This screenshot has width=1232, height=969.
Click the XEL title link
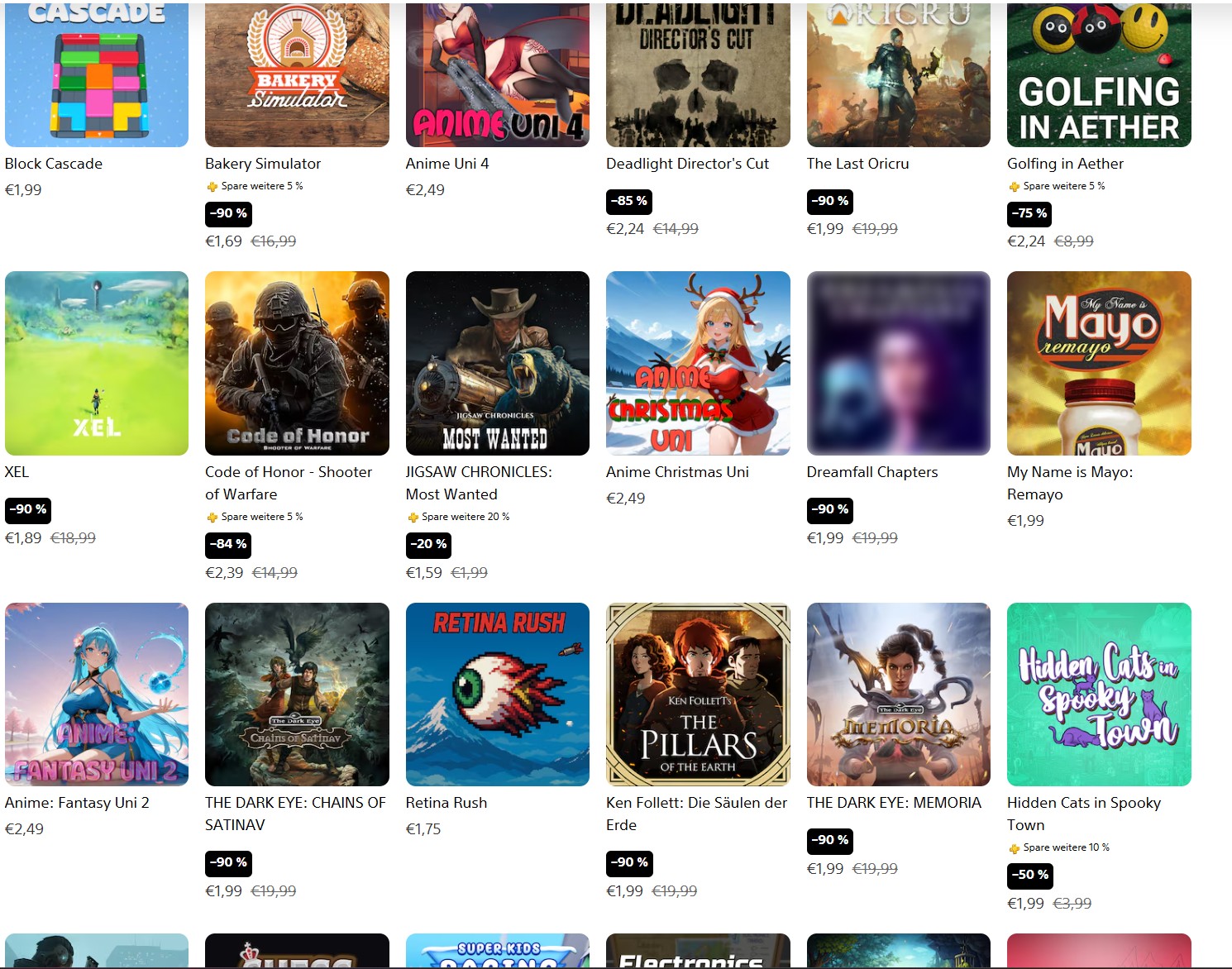17,472
